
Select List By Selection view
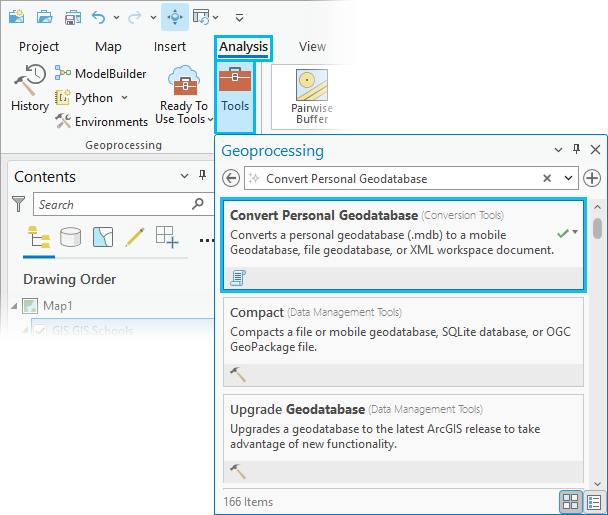[103, 237]
